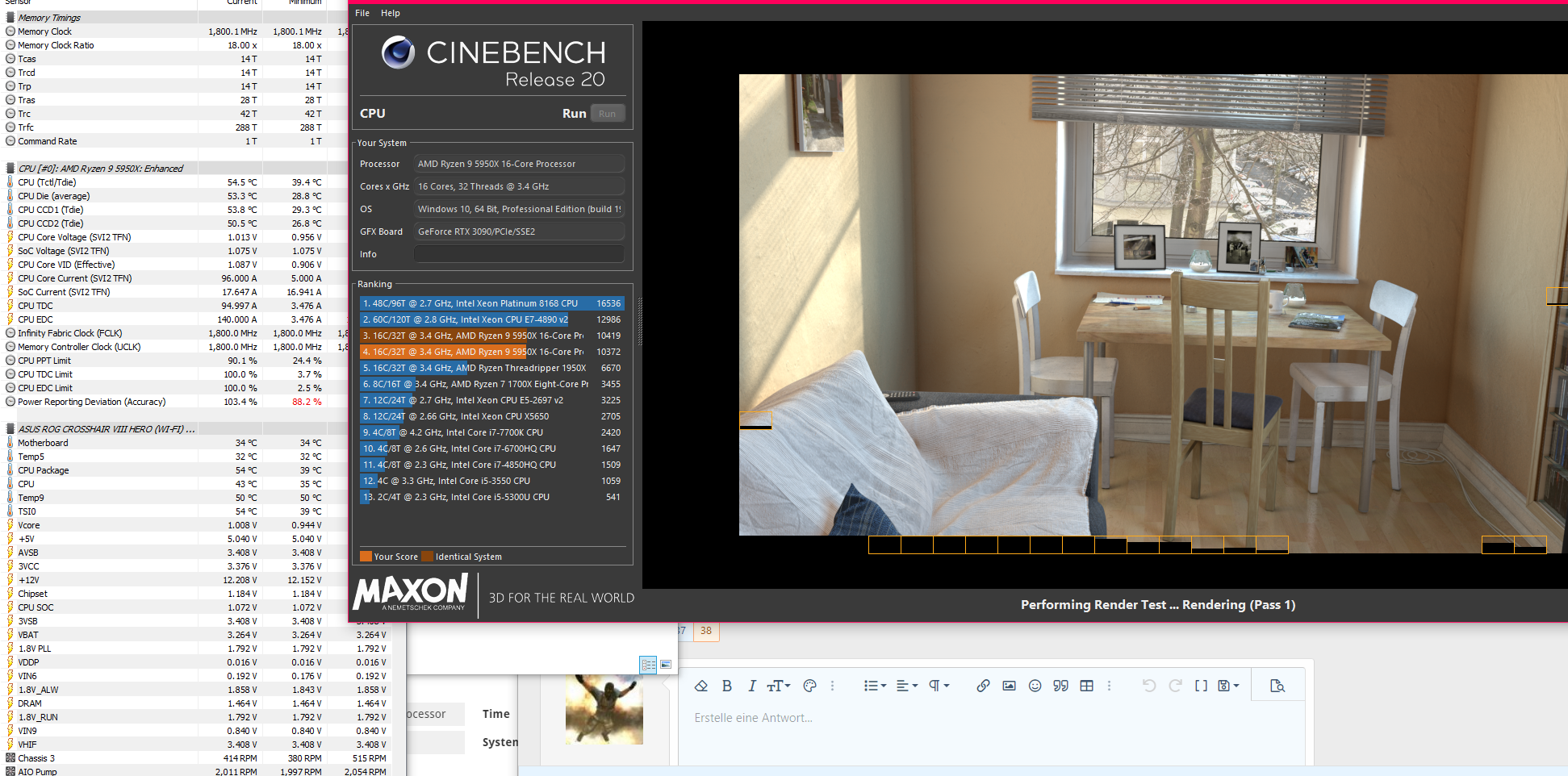Select ranking entry for Ryzen 7 1700X

pos(491,384)
